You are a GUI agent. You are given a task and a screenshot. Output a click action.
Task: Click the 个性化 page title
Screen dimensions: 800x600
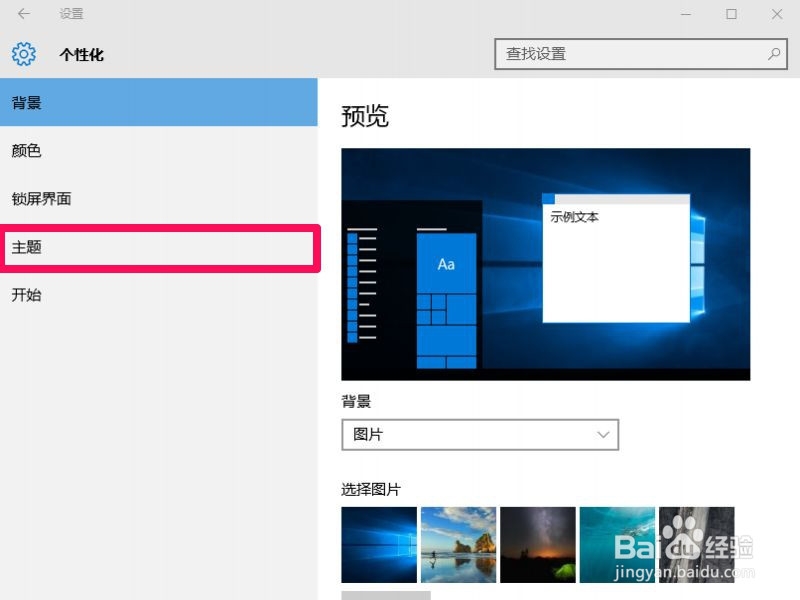tap(82, 54)
